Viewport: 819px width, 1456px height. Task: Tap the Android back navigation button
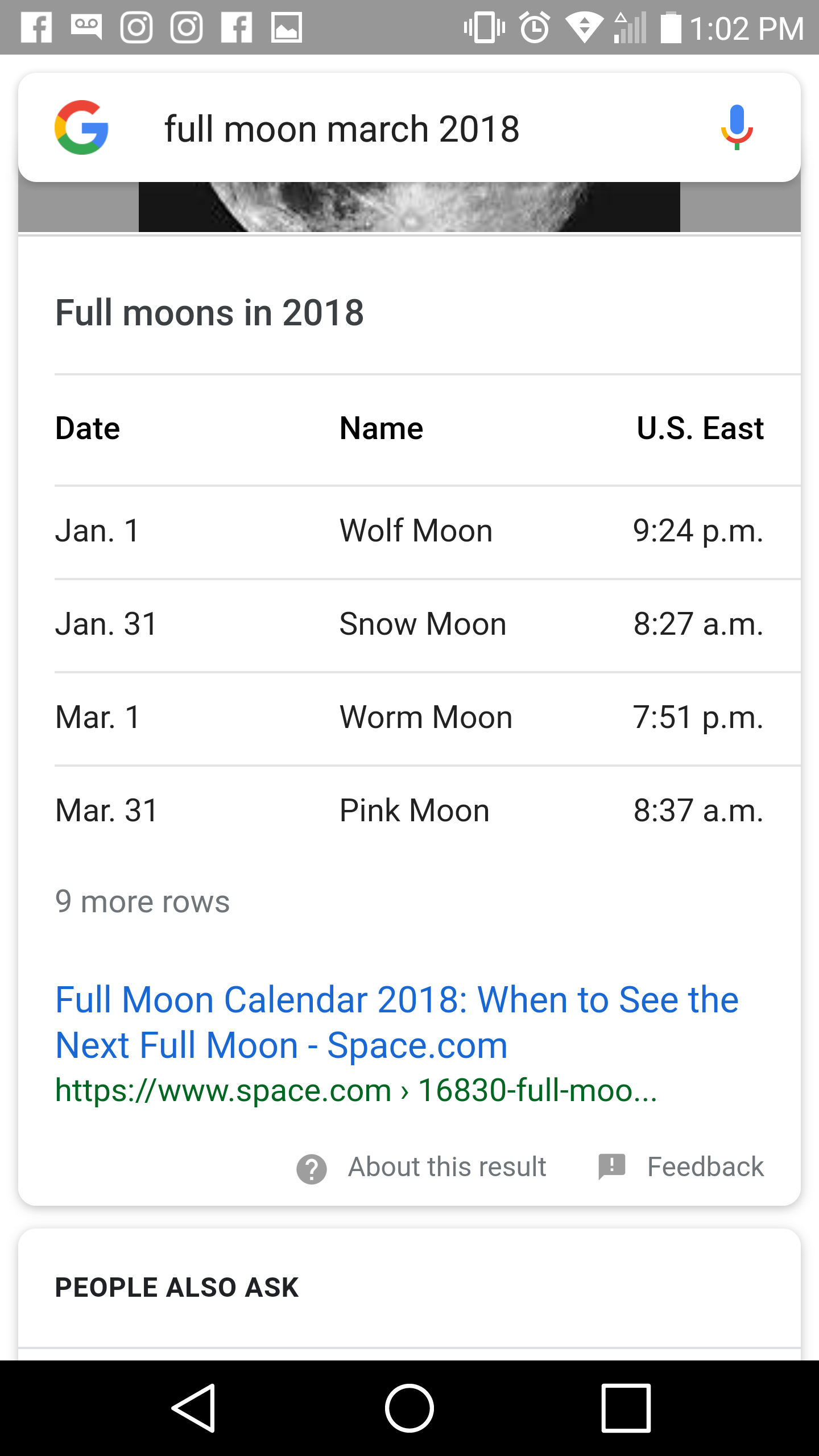point(194,1408)
